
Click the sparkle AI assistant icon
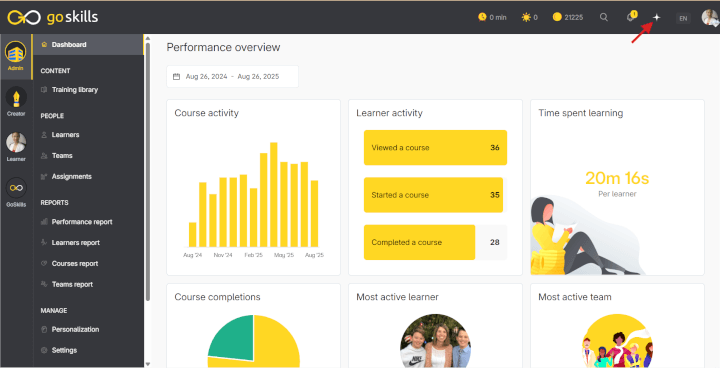click(657, 17)
